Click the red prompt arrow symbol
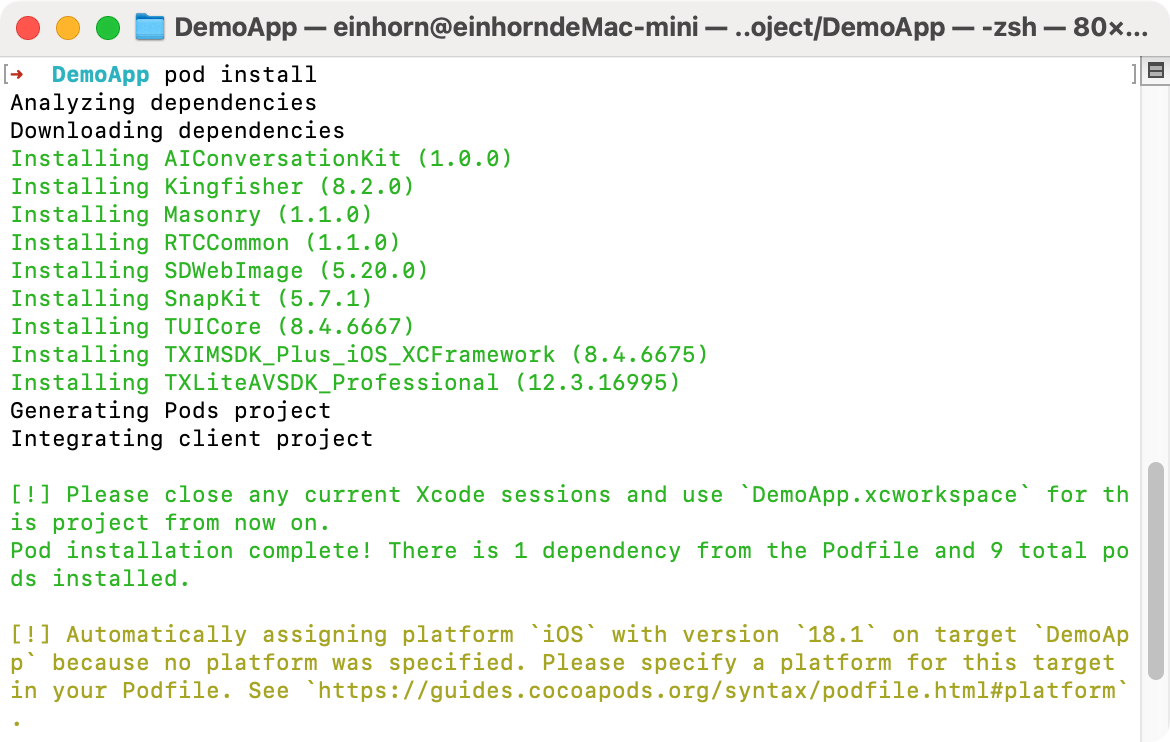 (17, 75)
